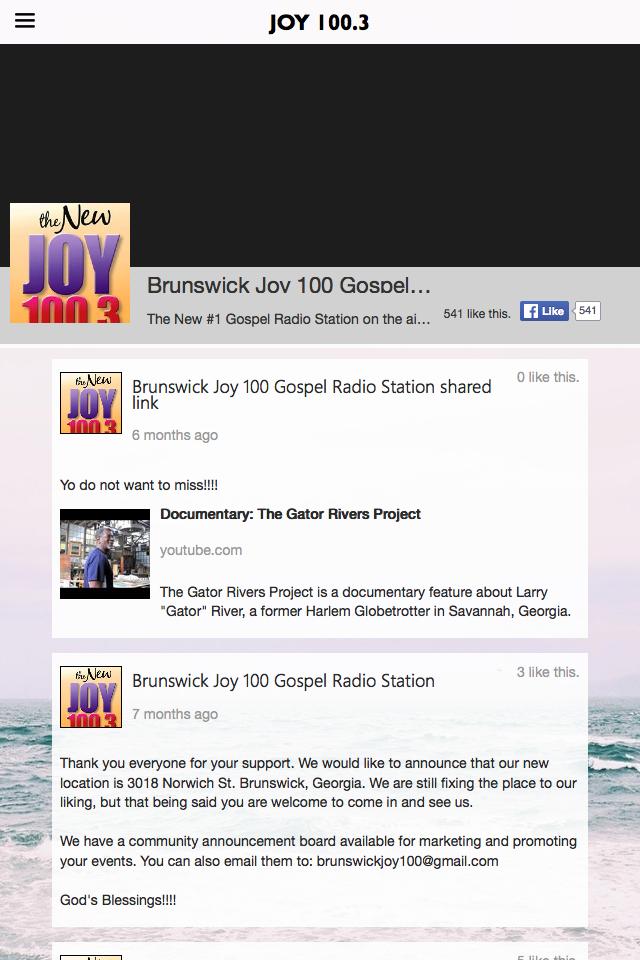
Task: Open the Gator Rivers video thumbnail
Action: point(105,554)
